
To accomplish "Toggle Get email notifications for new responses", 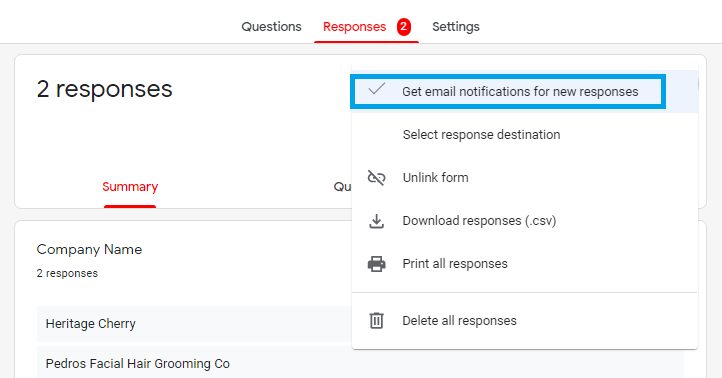I will click(524, 92).
